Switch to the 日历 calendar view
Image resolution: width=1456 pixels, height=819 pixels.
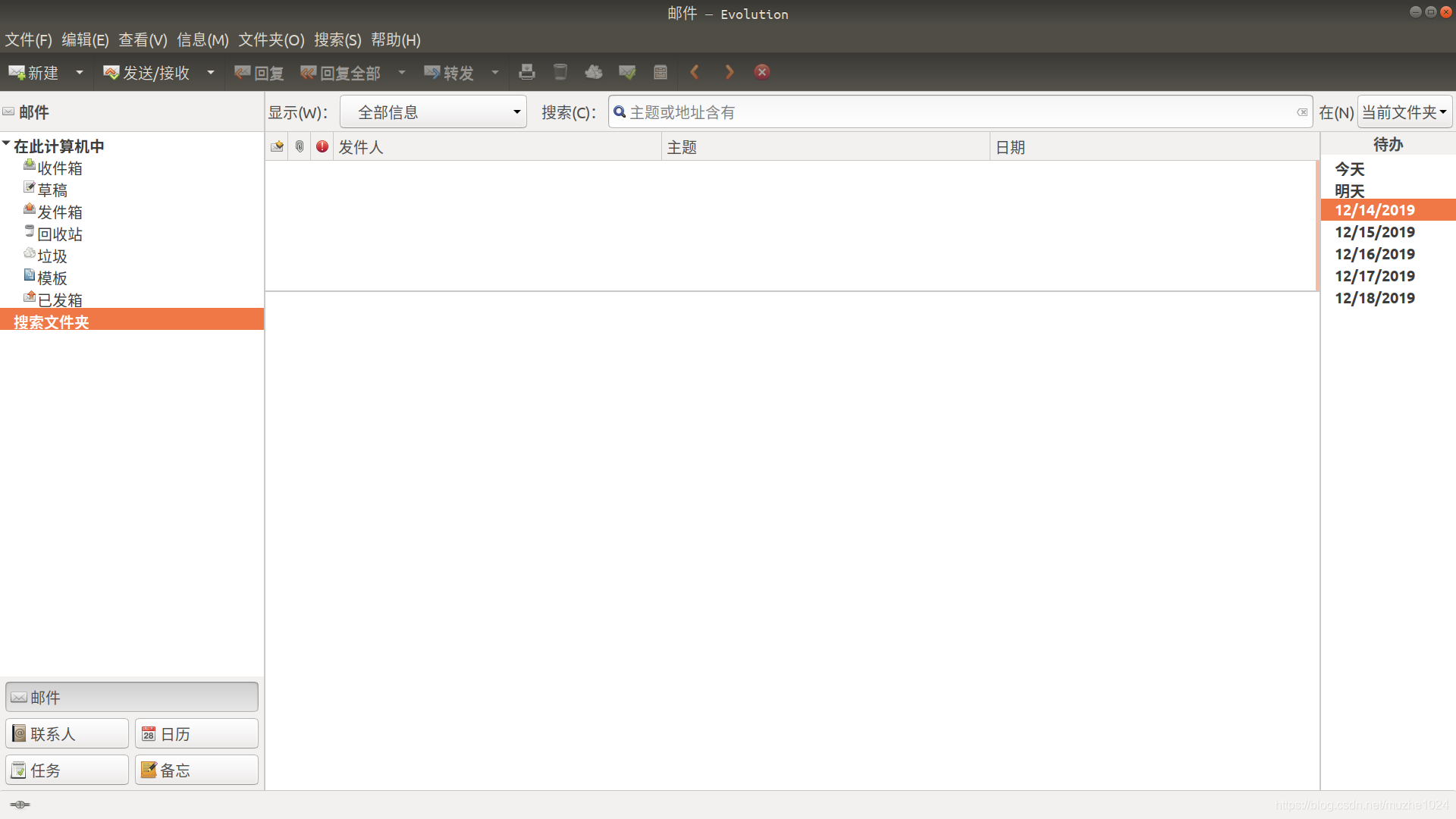(x=197, y=733)
